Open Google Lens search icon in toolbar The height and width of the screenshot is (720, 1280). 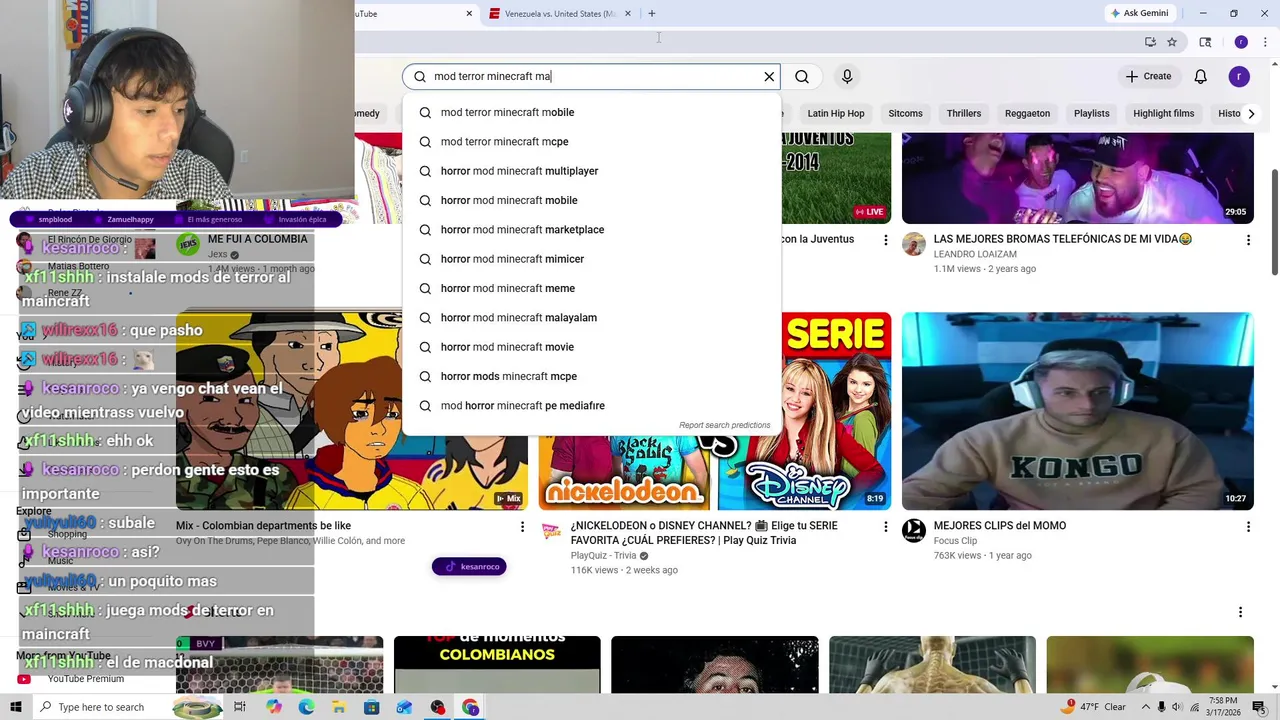pyautogui.click(x=1205, y=42)
